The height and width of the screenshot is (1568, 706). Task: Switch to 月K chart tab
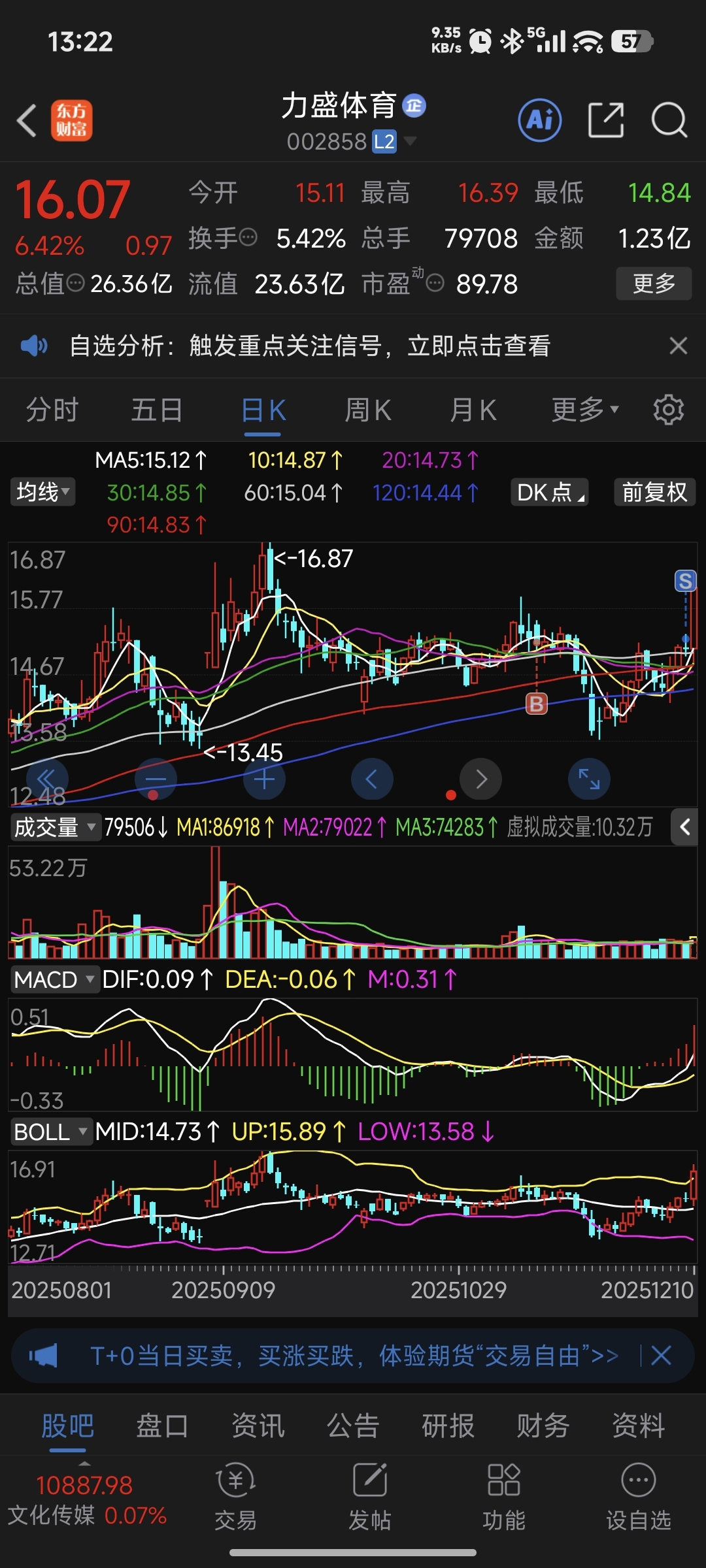[x=473, y=410]
